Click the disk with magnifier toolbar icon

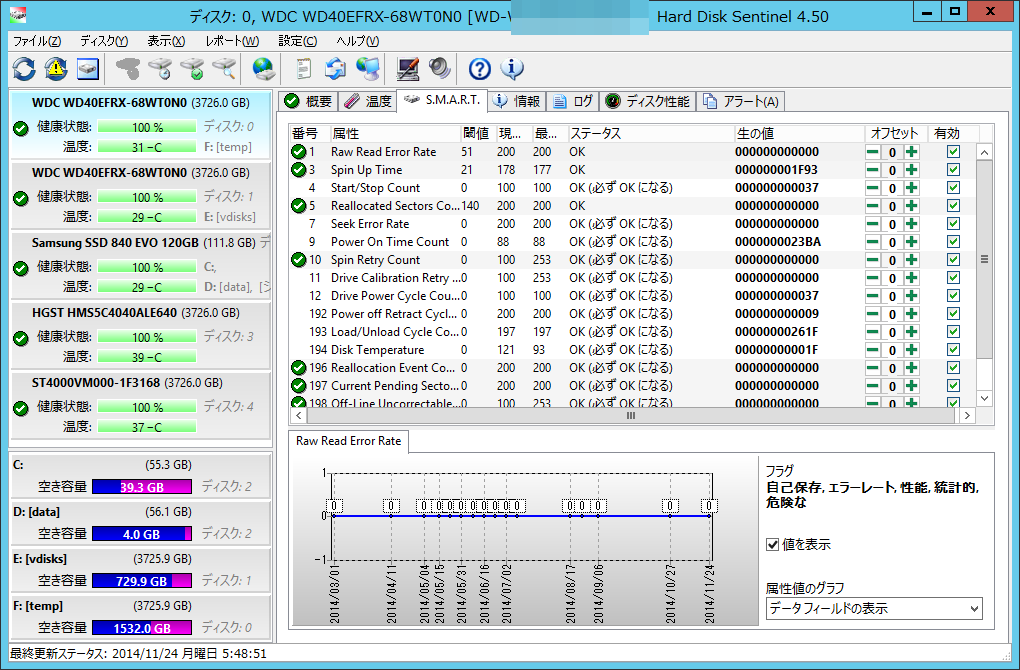[x=224, y=68]
